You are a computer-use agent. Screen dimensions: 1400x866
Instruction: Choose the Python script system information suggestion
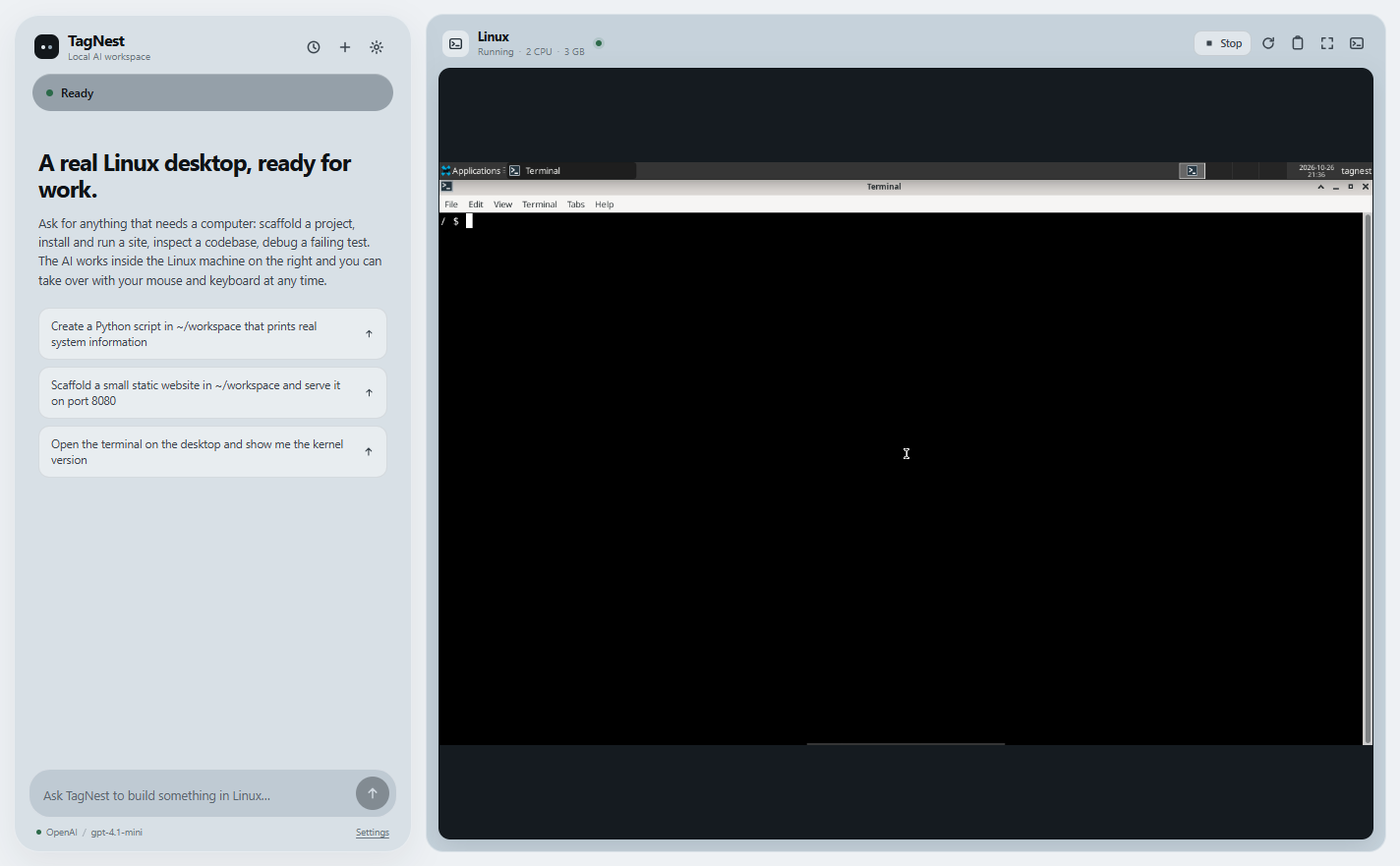212,334
